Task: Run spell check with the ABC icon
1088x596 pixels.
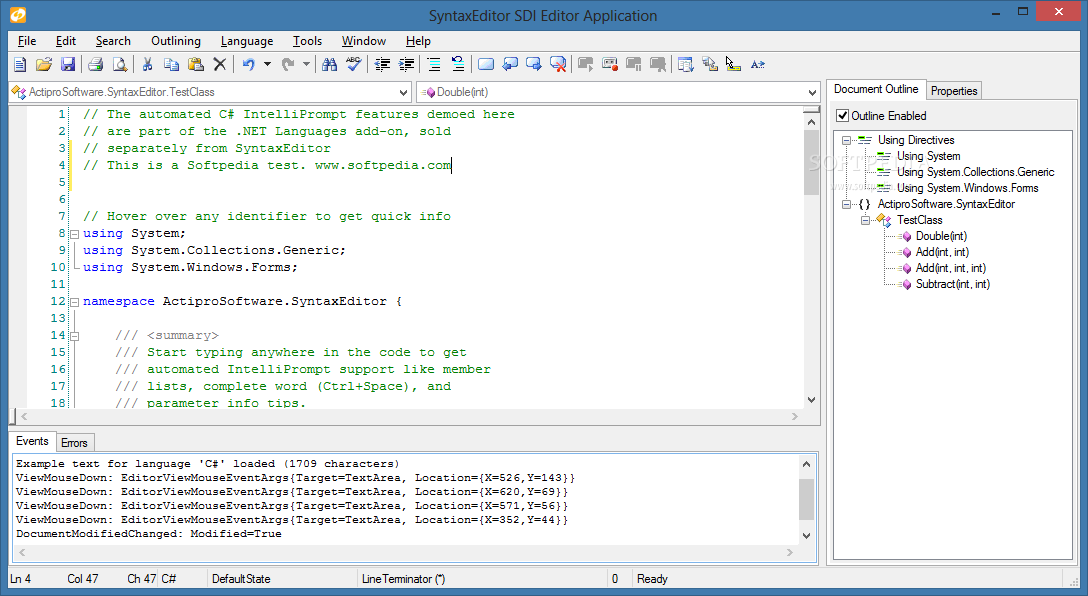Action: [x=354, y=65]
